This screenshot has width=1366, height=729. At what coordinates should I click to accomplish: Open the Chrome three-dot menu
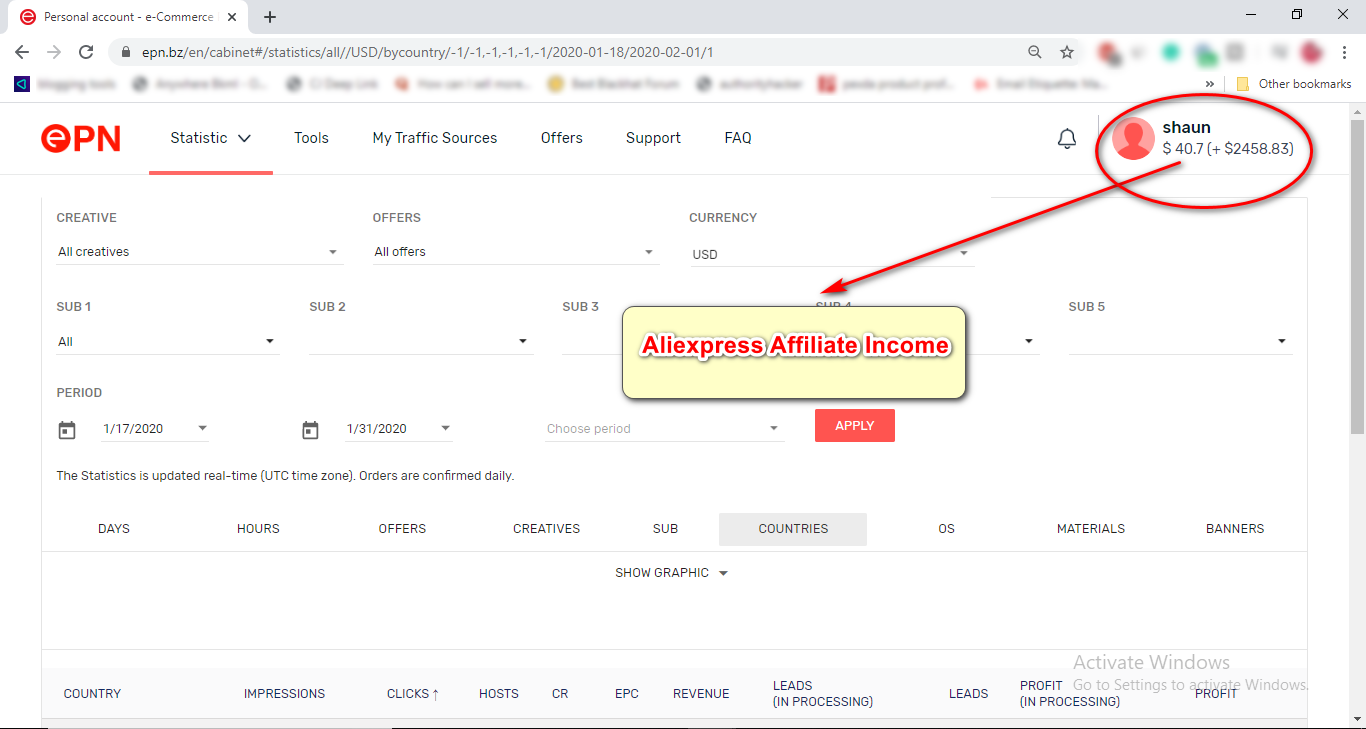tap(1345, 52)
